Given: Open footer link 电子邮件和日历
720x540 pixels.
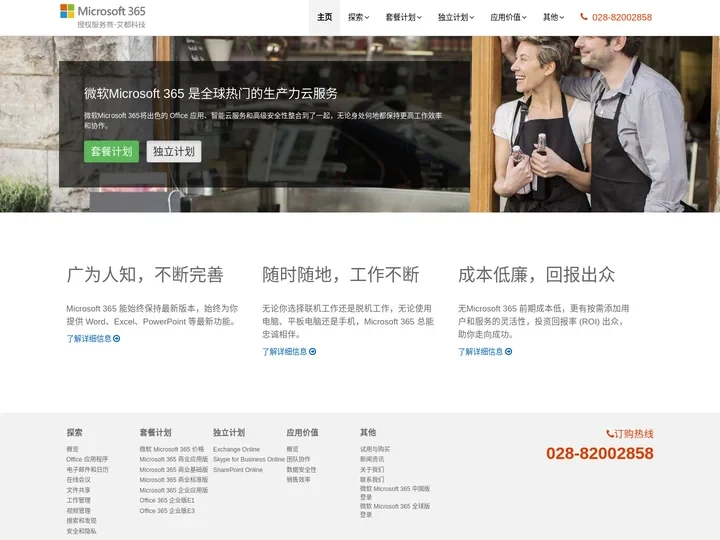Looking at the screenshot, I should (x=87, y=469).
